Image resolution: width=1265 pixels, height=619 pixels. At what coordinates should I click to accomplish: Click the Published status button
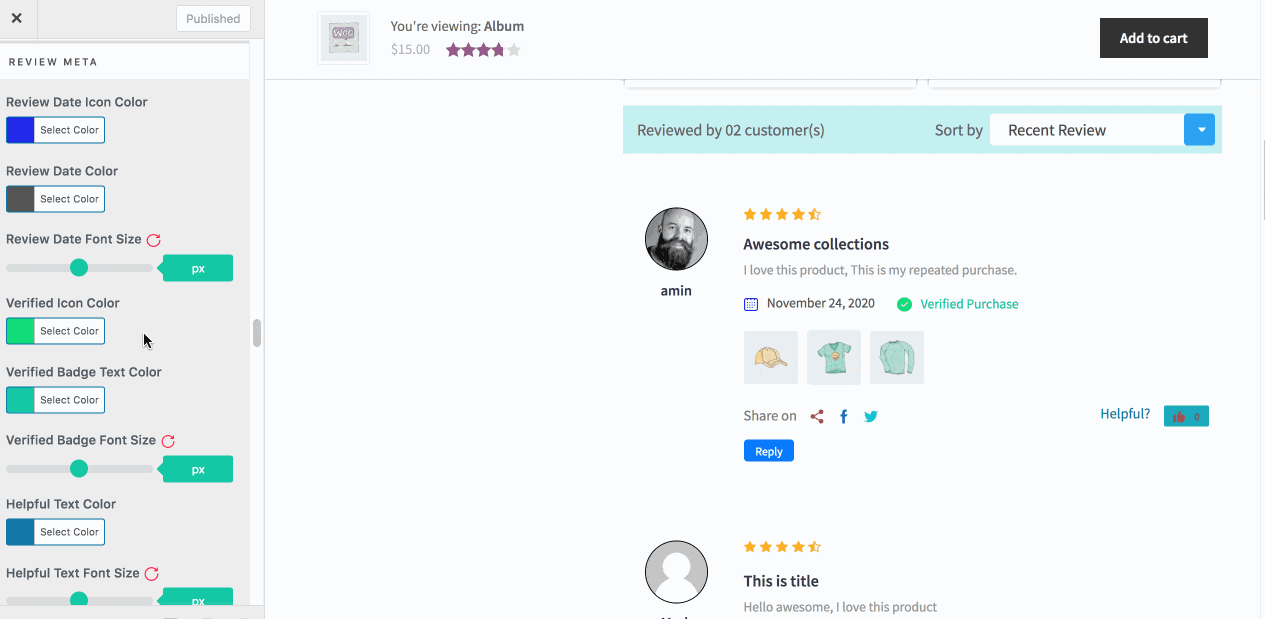(x=212, y=18)
